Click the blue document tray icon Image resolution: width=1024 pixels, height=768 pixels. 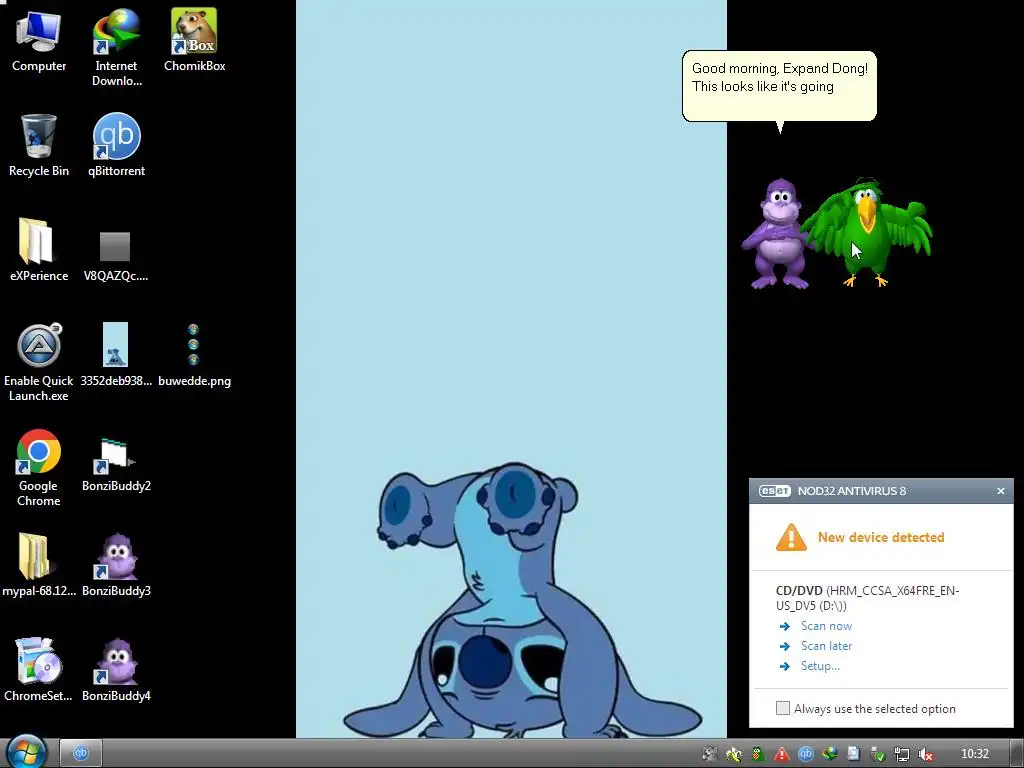pyautogui.click(x=854, y=754)
